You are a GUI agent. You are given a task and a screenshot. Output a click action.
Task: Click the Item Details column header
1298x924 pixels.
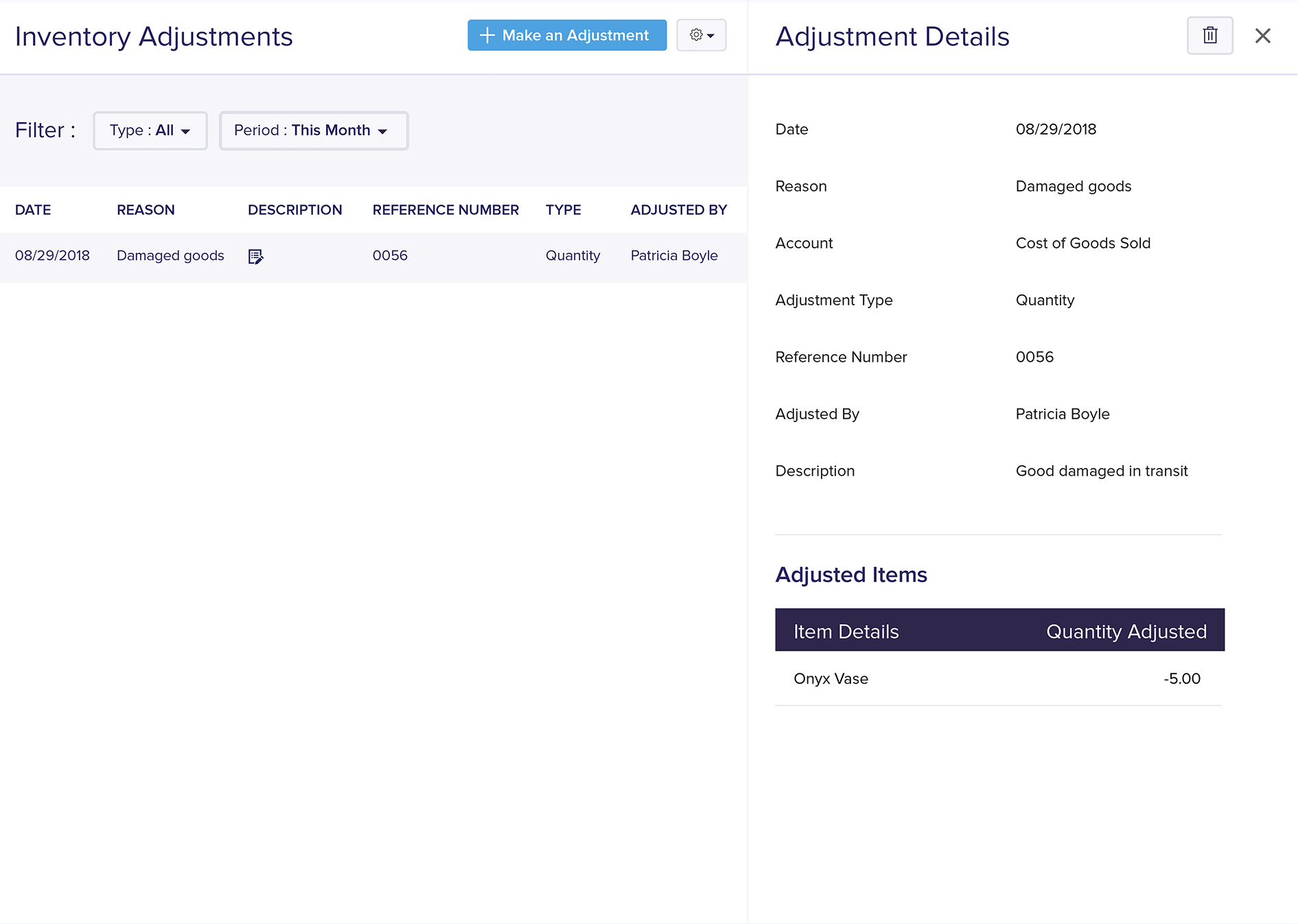pos(846,631)
